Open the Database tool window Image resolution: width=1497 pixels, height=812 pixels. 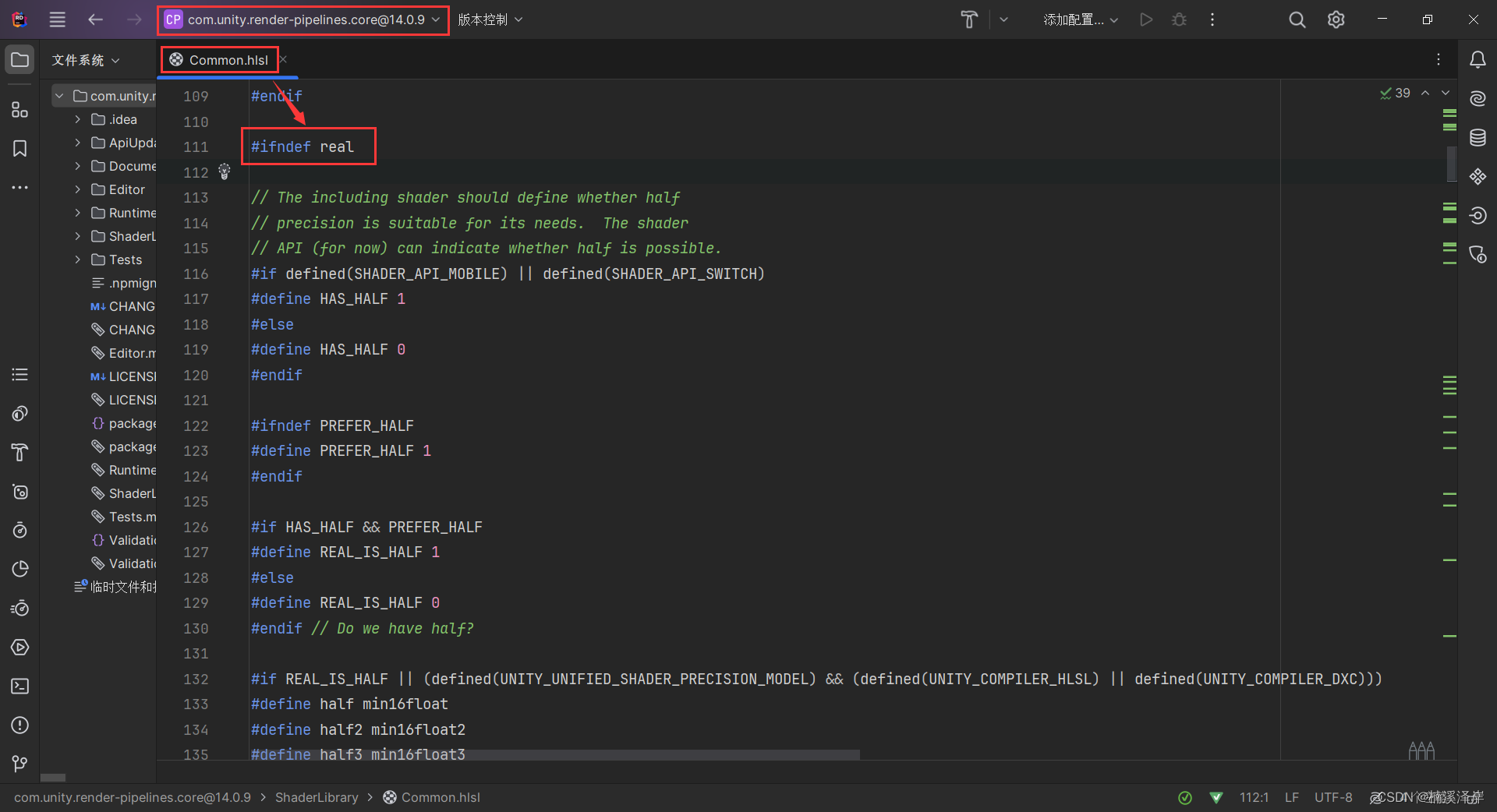pos(1478,138)
